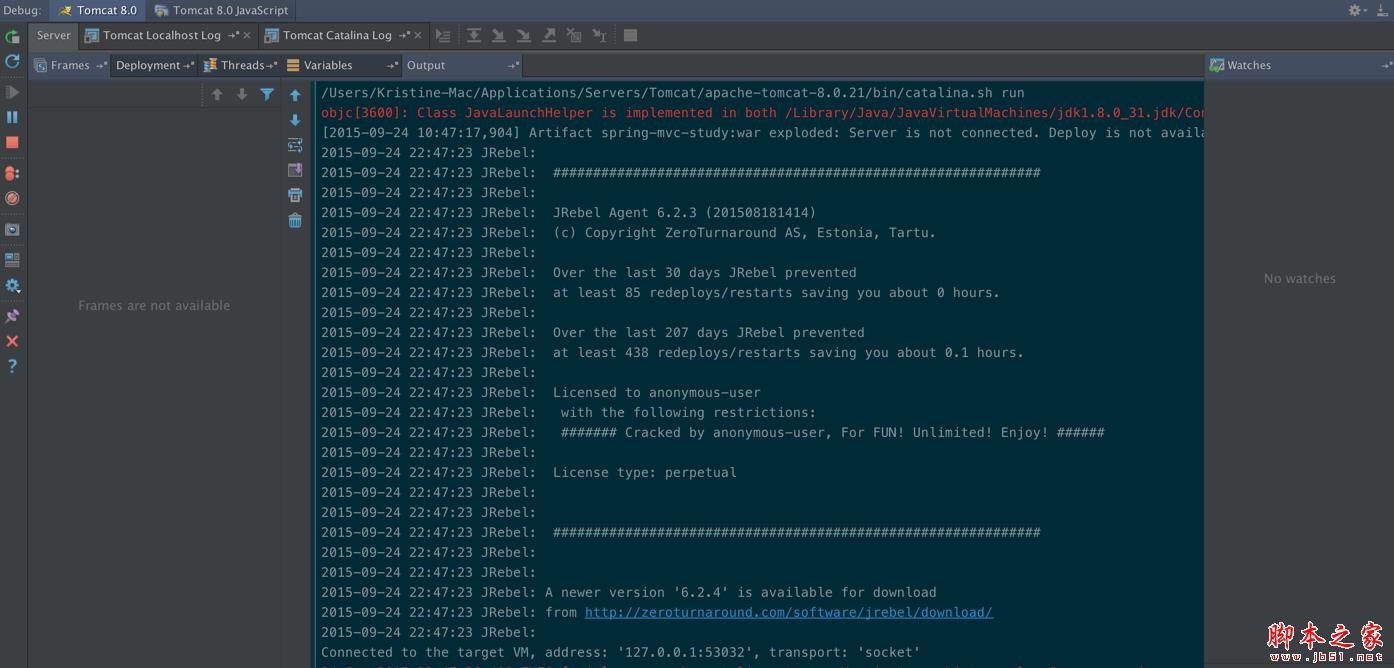Open tool window gear menu at top right
1394x668 pixels.
point(1357,10)
